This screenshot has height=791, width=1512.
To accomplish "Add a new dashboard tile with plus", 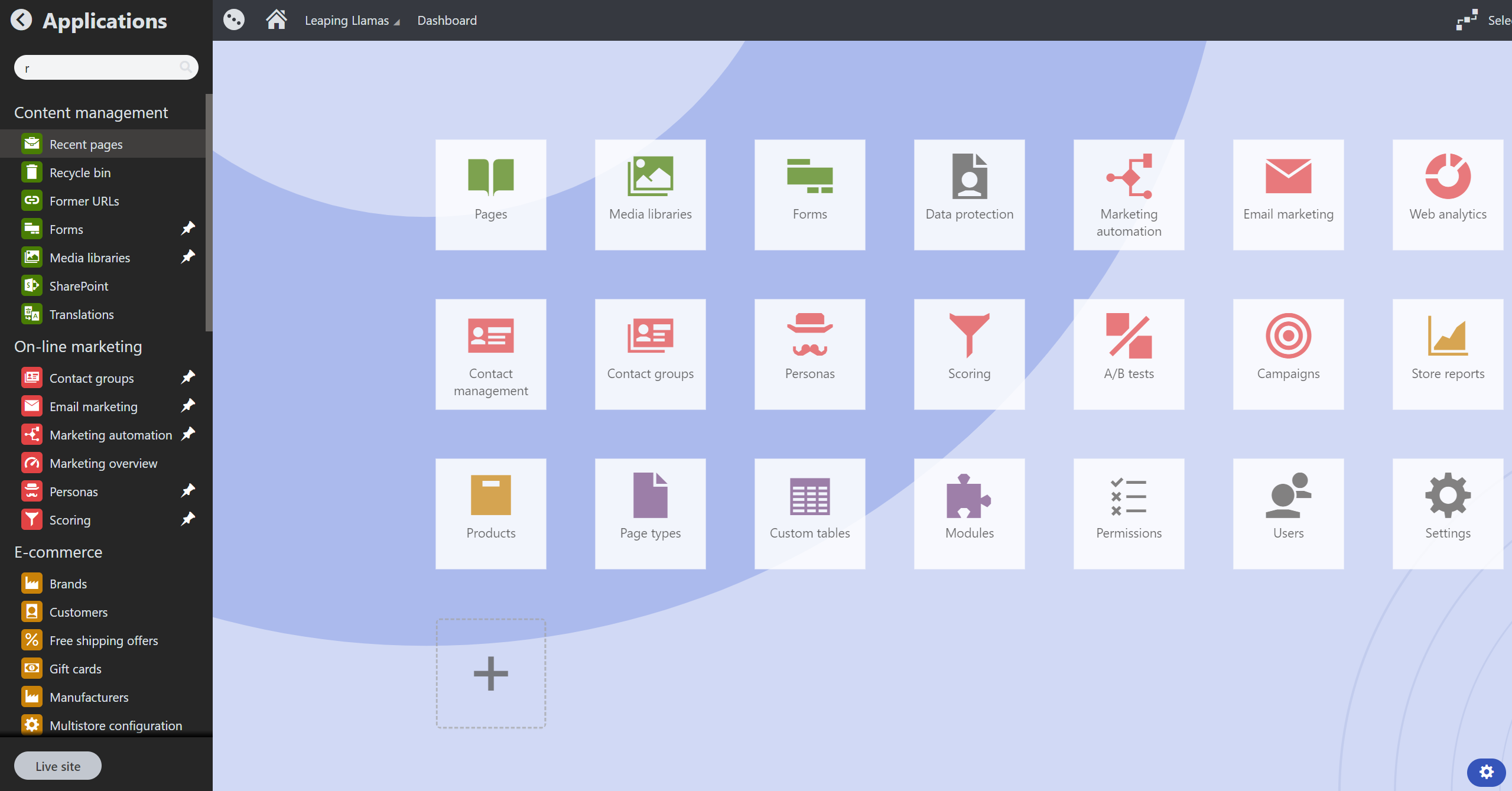I will pos(490,673).
